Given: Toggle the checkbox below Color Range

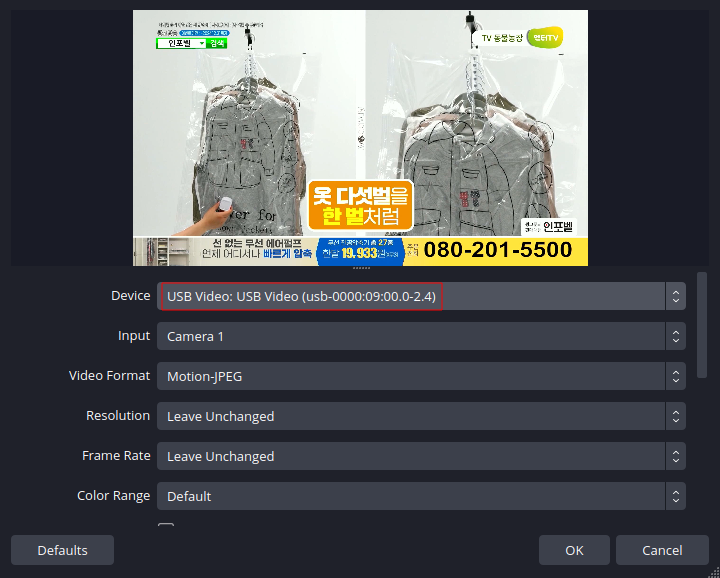Looking at the screenshot, I should pyautogui.click(x=166, y=528).
